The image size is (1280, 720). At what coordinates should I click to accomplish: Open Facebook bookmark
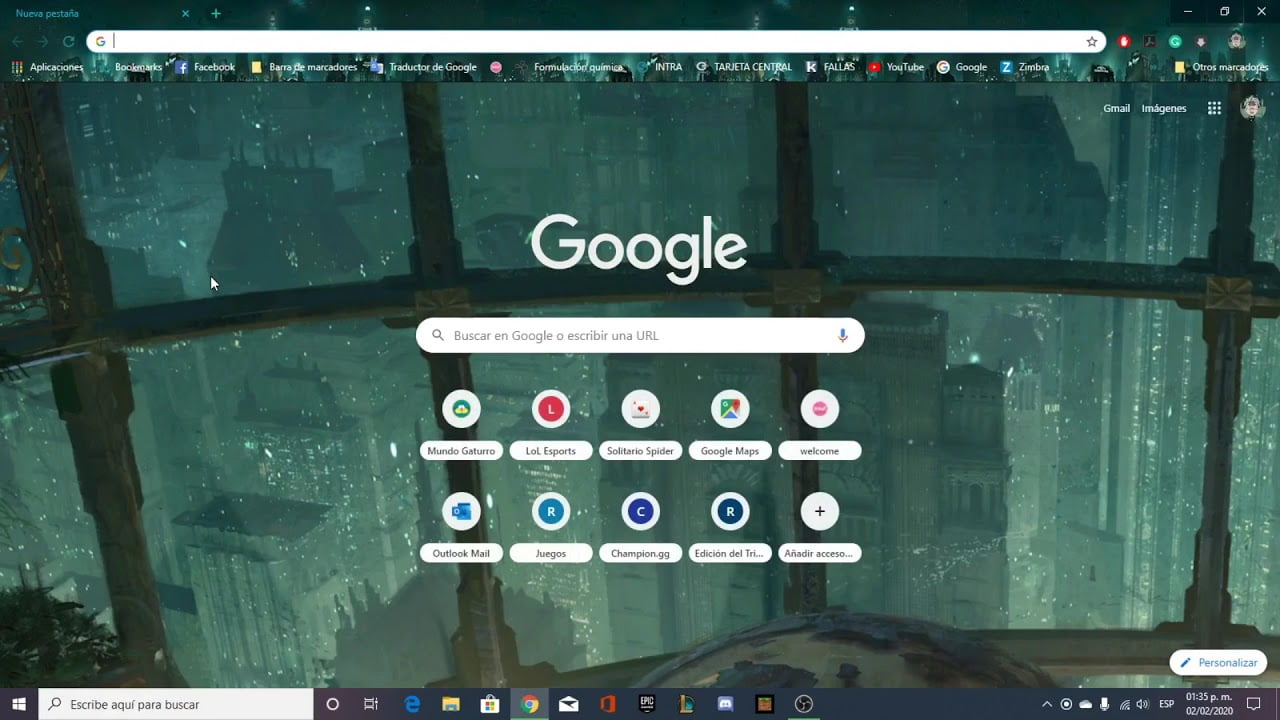205,67
